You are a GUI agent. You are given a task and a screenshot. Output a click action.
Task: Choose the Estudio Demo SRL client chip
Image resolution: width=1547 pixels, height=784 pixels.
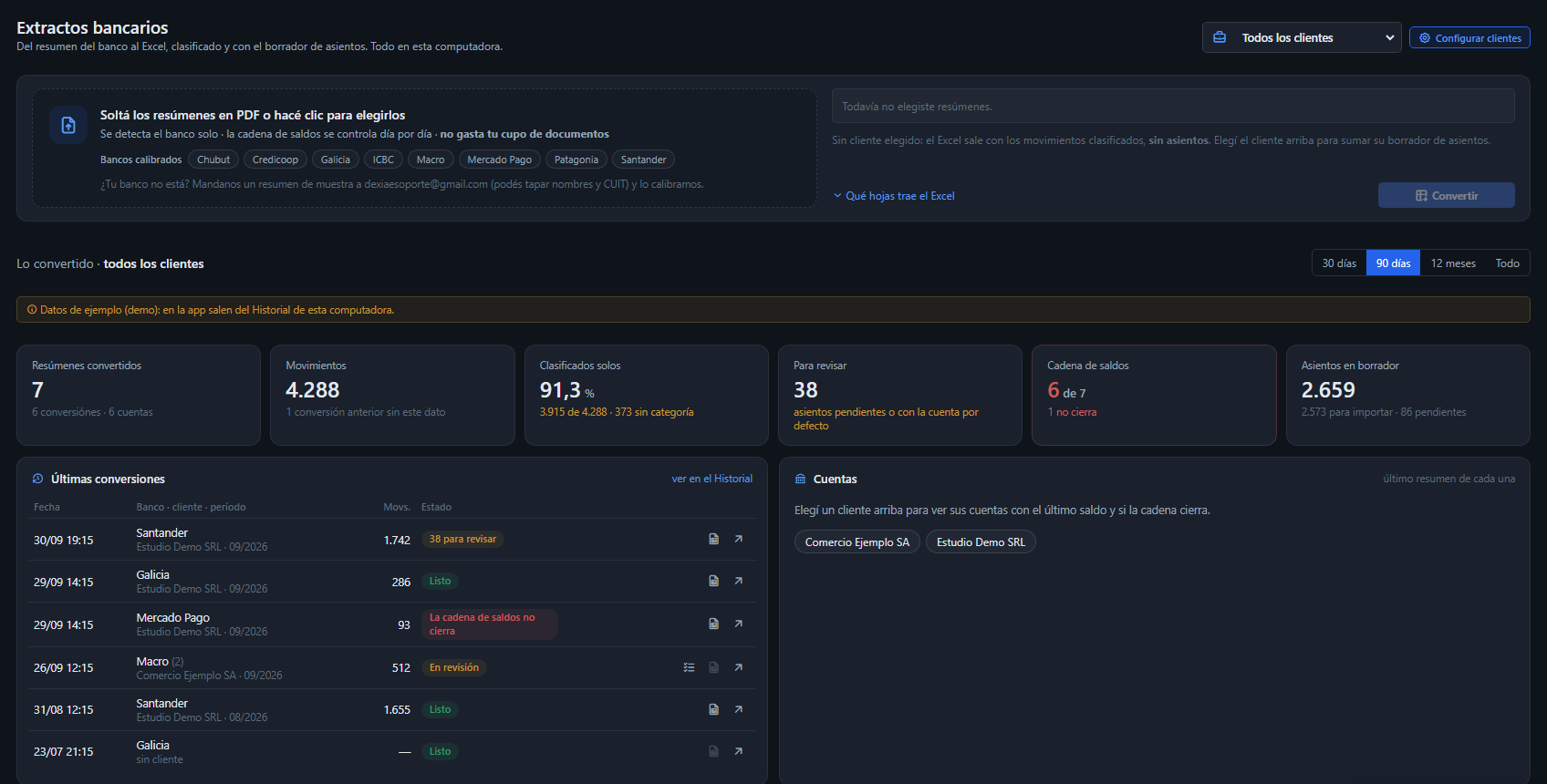pos(981,542)
